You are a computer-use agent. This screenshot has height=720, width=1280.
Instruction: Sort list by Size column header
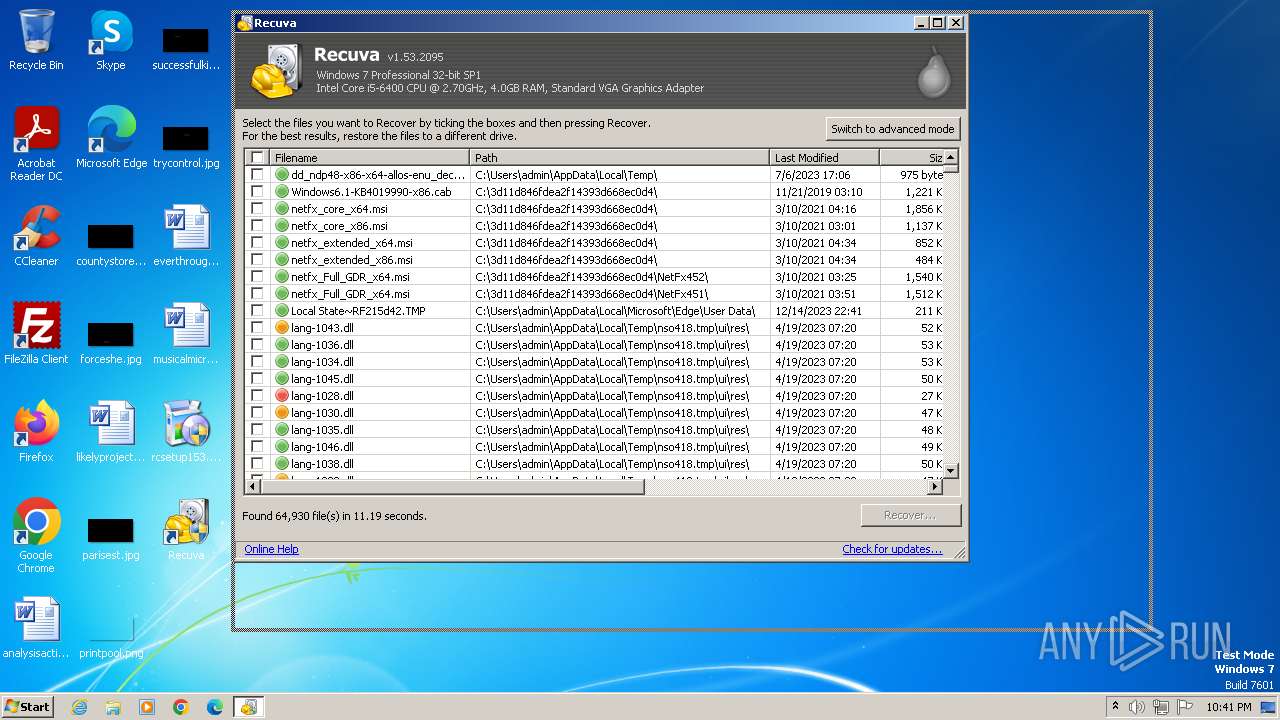(x=911, y=158)
